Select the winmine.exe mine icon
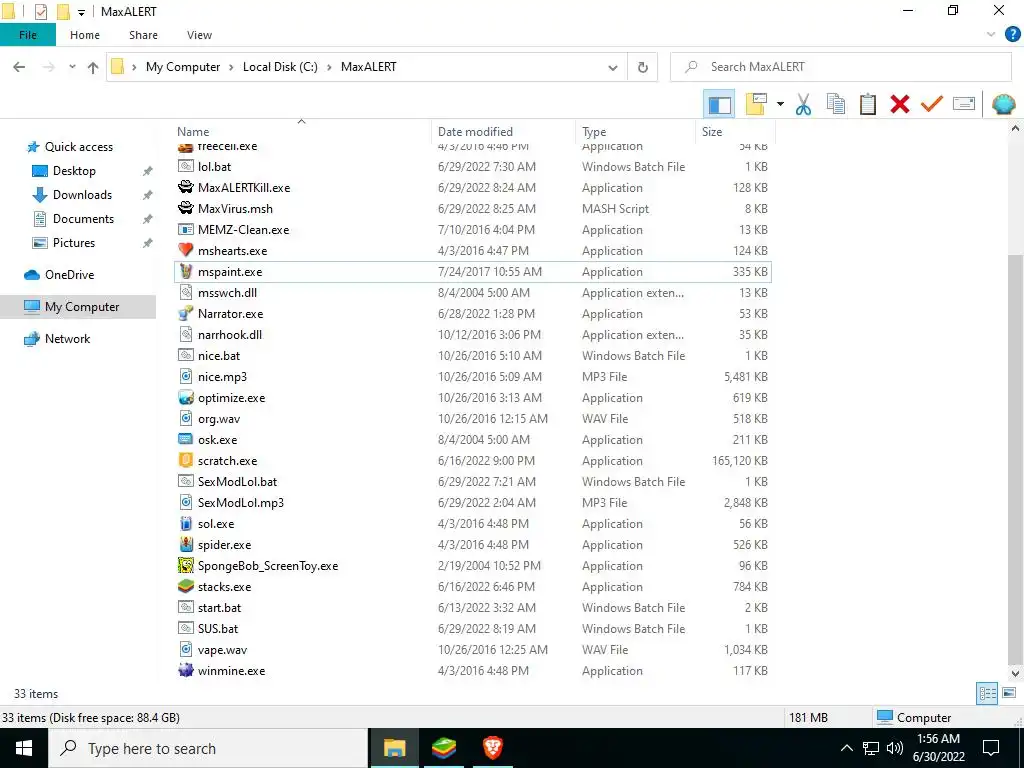This screenshot has height=768, width=1024. coord(186,671)
